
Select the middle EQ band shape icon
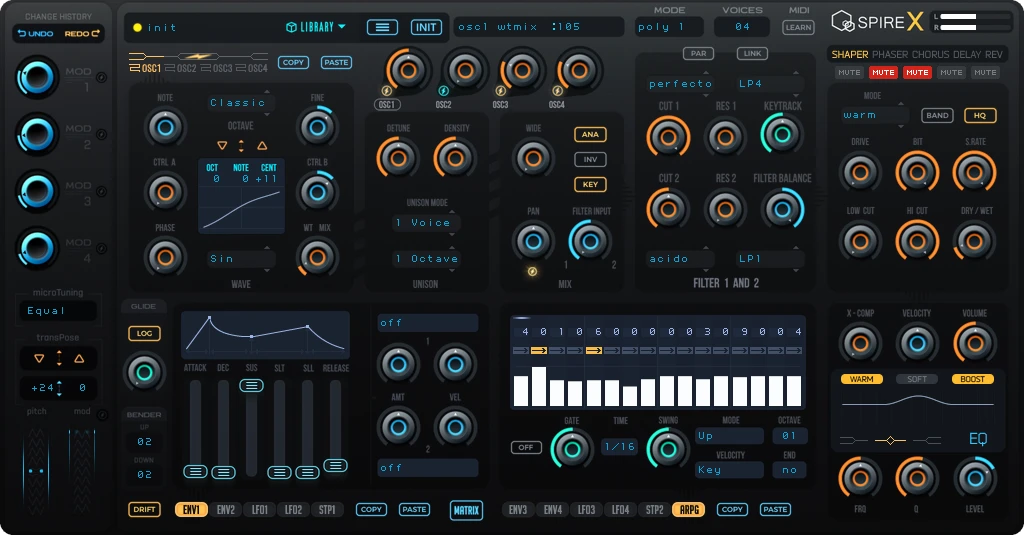click(890, 440)
